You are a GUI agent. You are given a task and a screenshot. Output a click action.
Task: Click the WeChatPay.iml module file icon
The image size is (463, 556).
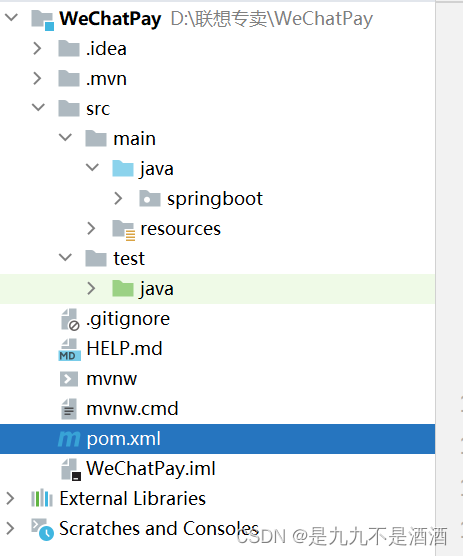(71, 469)
